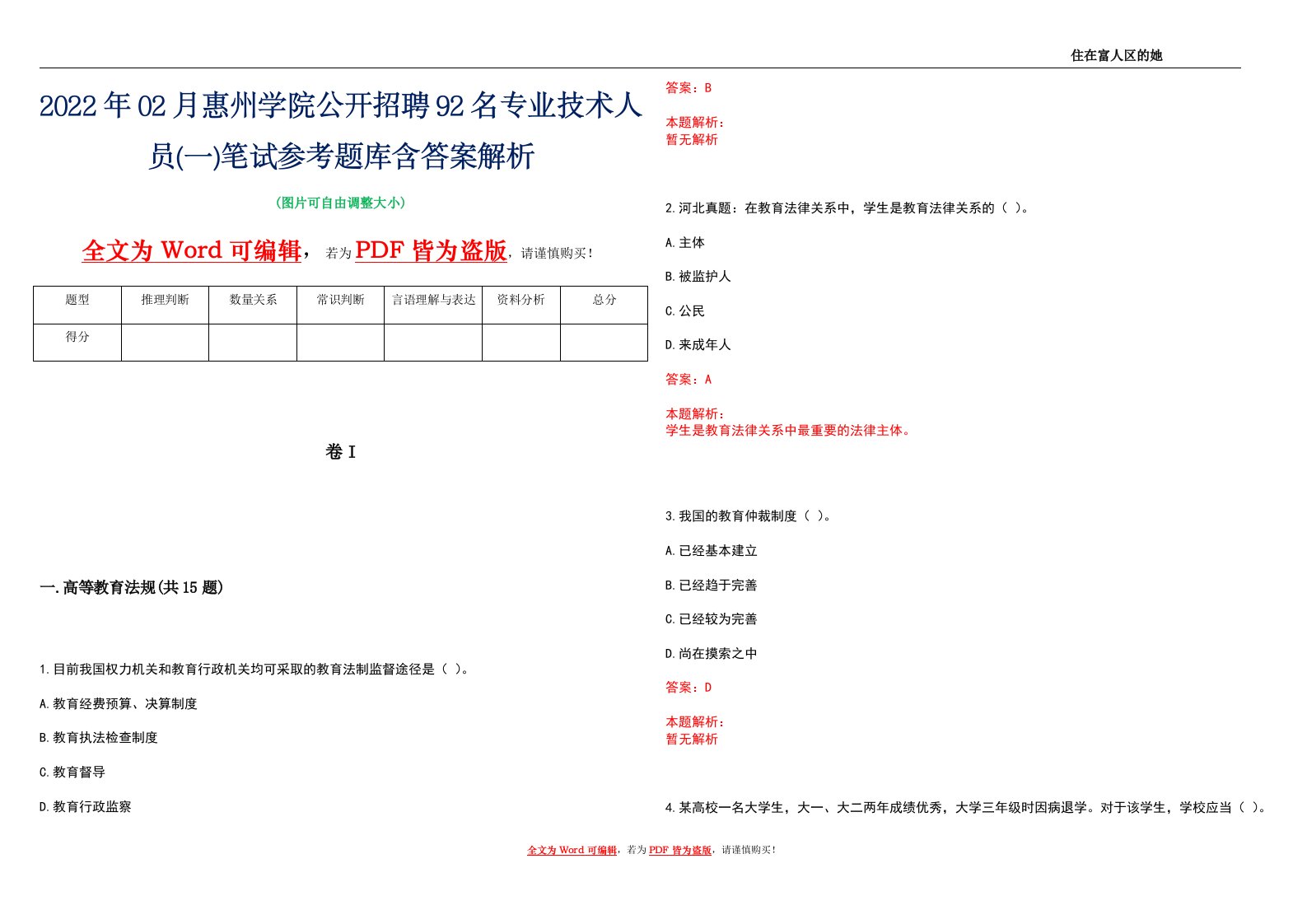Select option 'B.已经趋于完善'
This screenshot has width=1307, height=924.
(712, 586)
